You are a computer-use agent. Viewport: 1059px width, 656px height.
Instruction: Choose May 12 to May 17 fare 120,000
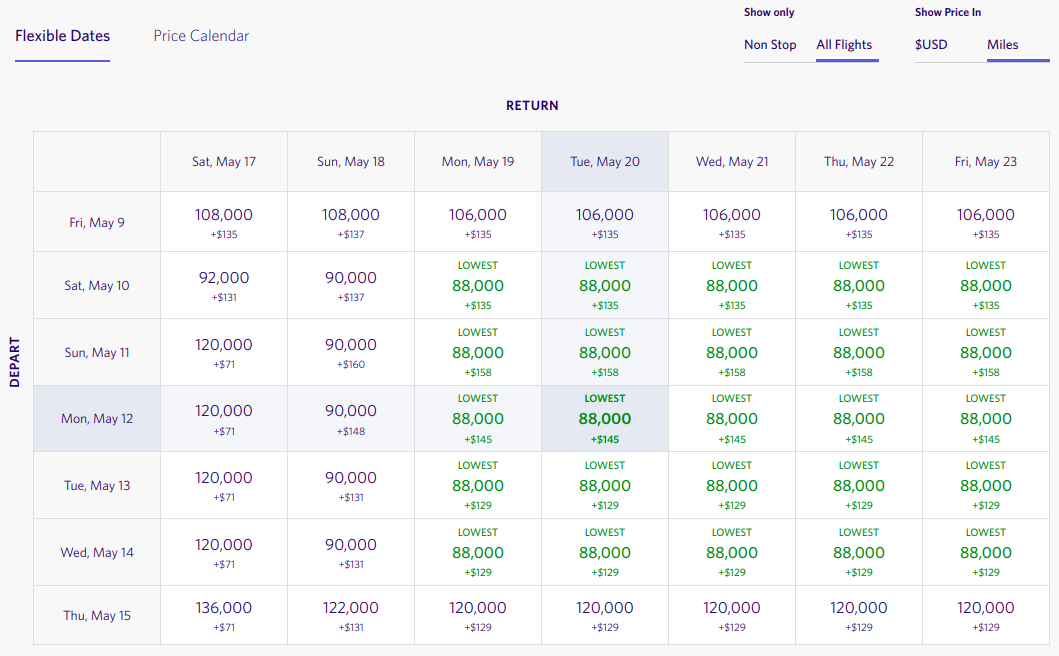(x=224, y=418)
